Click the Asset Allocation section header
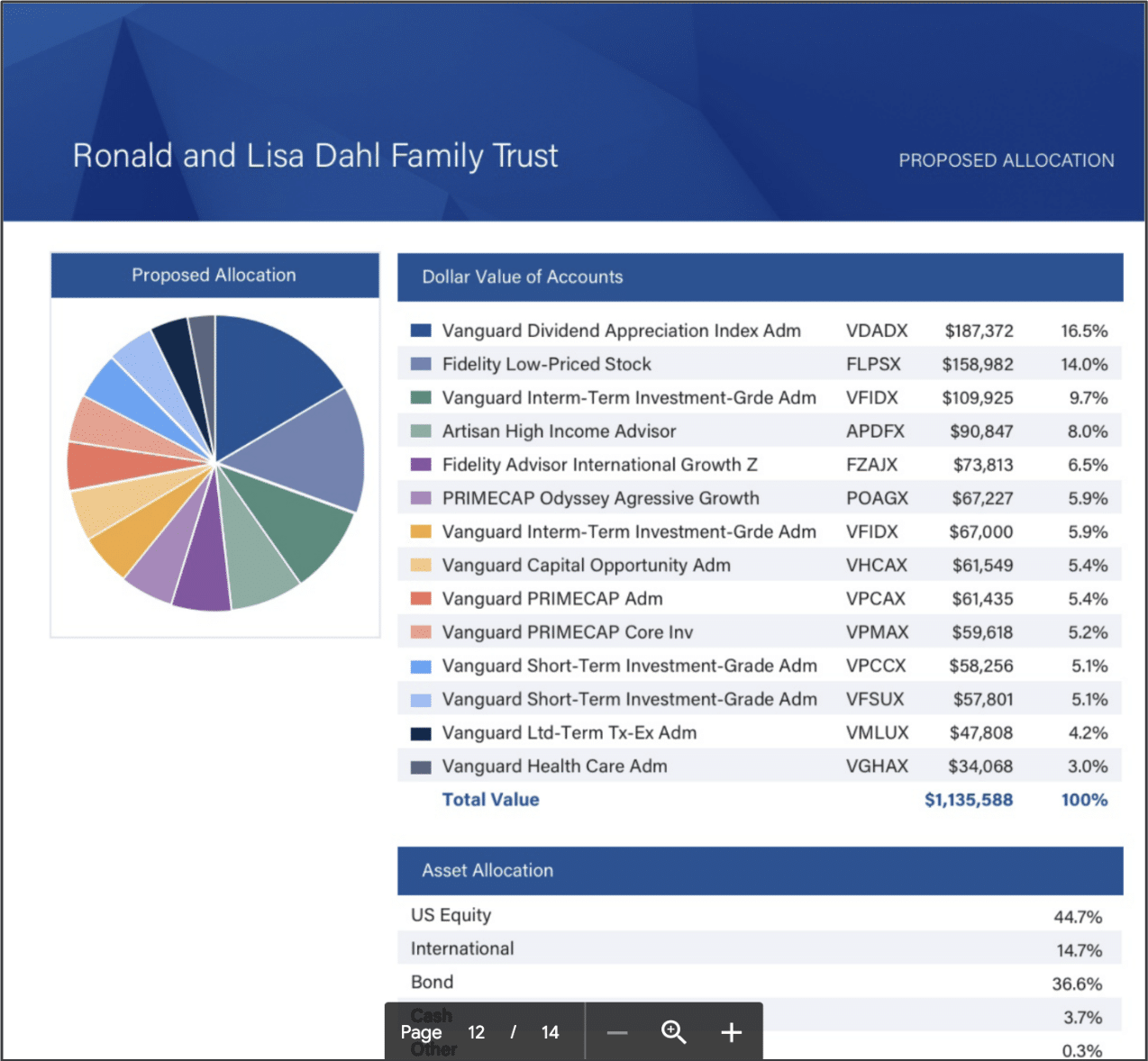Viewport: 1148px width, 1061px height. tap(487, 871)
